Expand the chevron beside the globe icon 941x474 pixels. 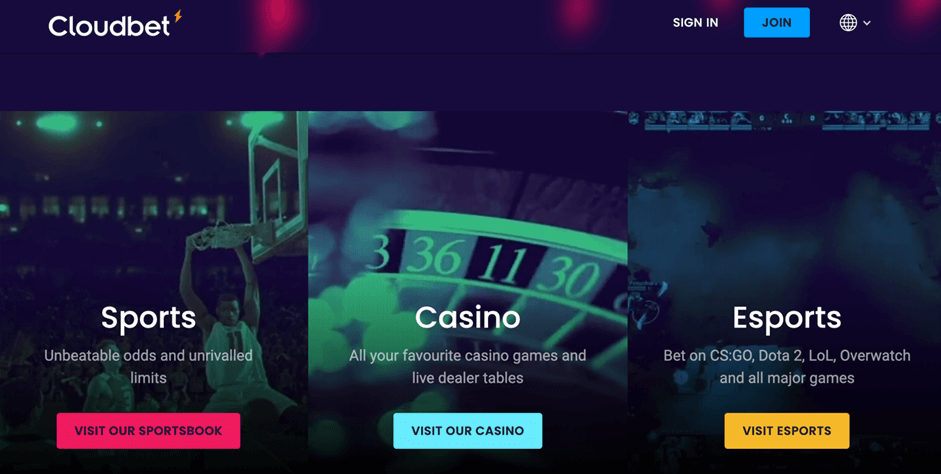click(867, 23)
